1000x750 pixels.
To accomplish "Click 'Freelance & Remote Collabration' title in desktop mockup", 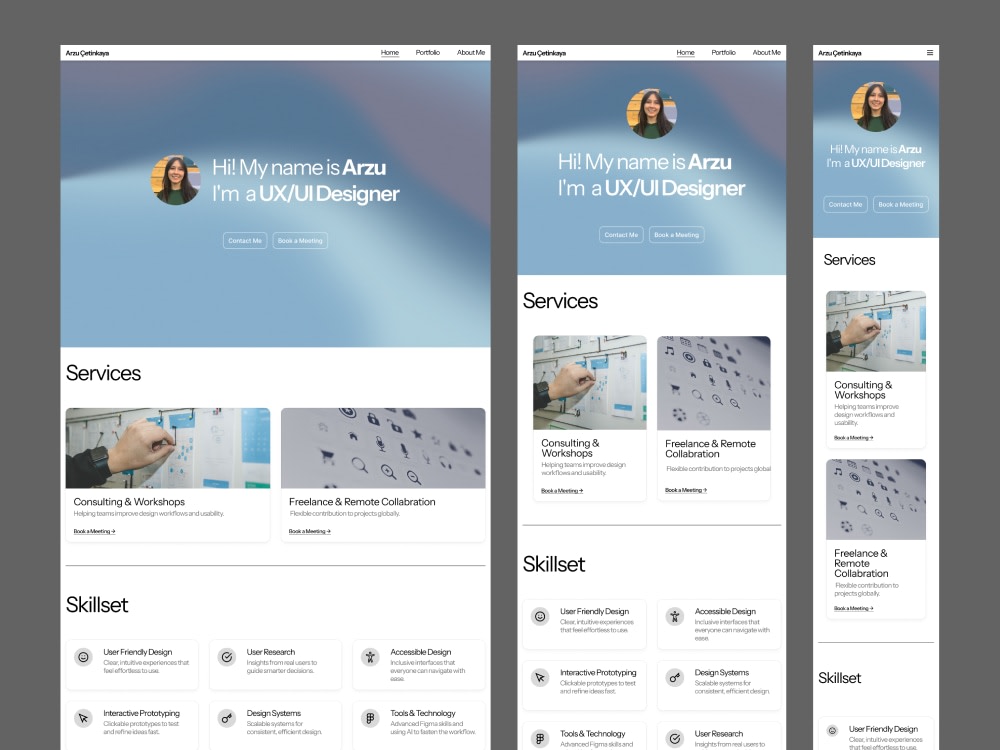I will pyautogui.click(x=362, y=502).
